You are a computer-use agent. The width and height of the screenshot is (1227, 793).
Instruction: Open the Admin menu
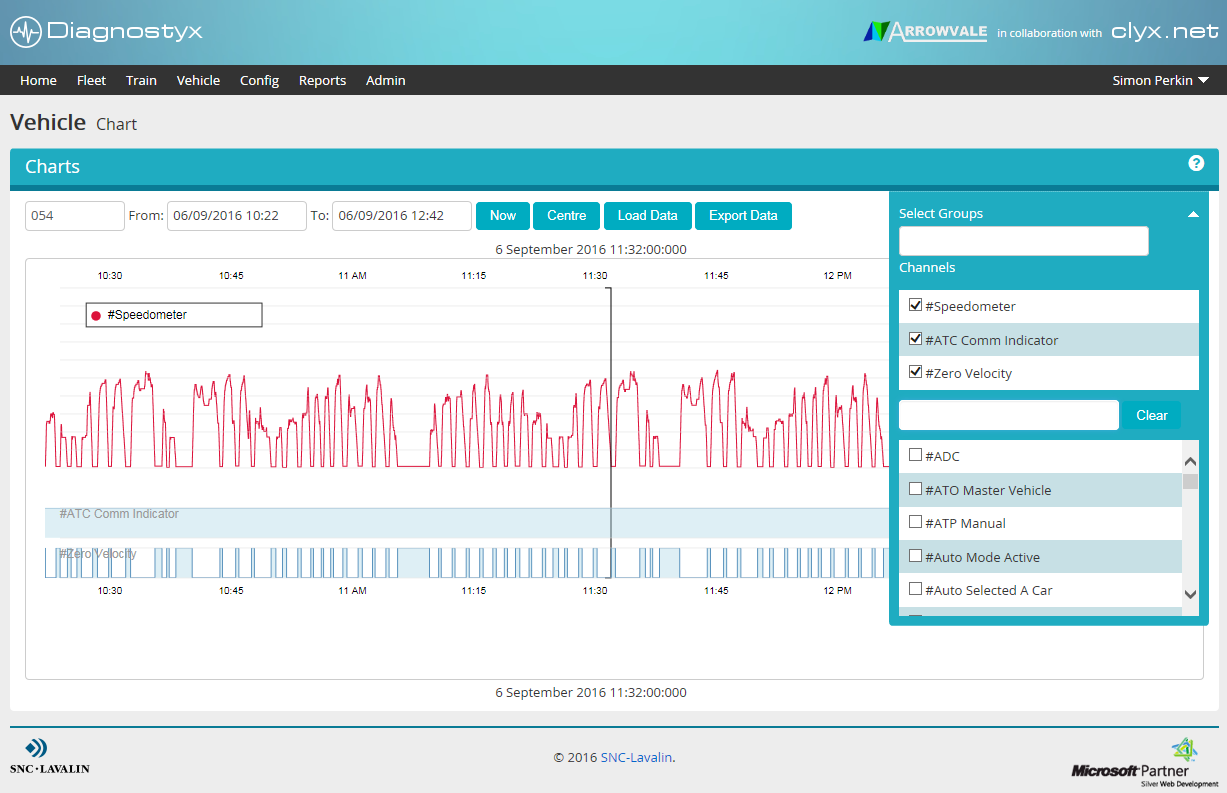(385, 80)
